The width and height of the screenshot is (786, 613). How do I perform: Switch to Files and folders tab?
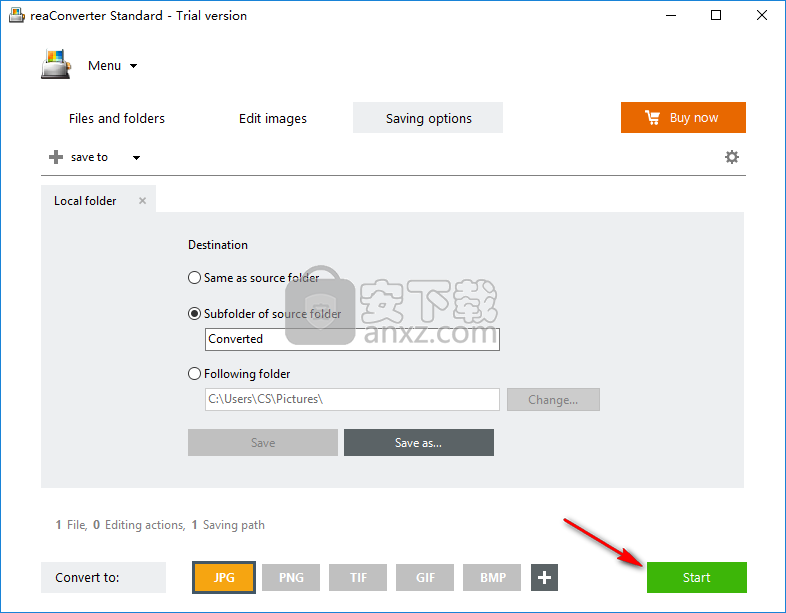pos(117,118)
